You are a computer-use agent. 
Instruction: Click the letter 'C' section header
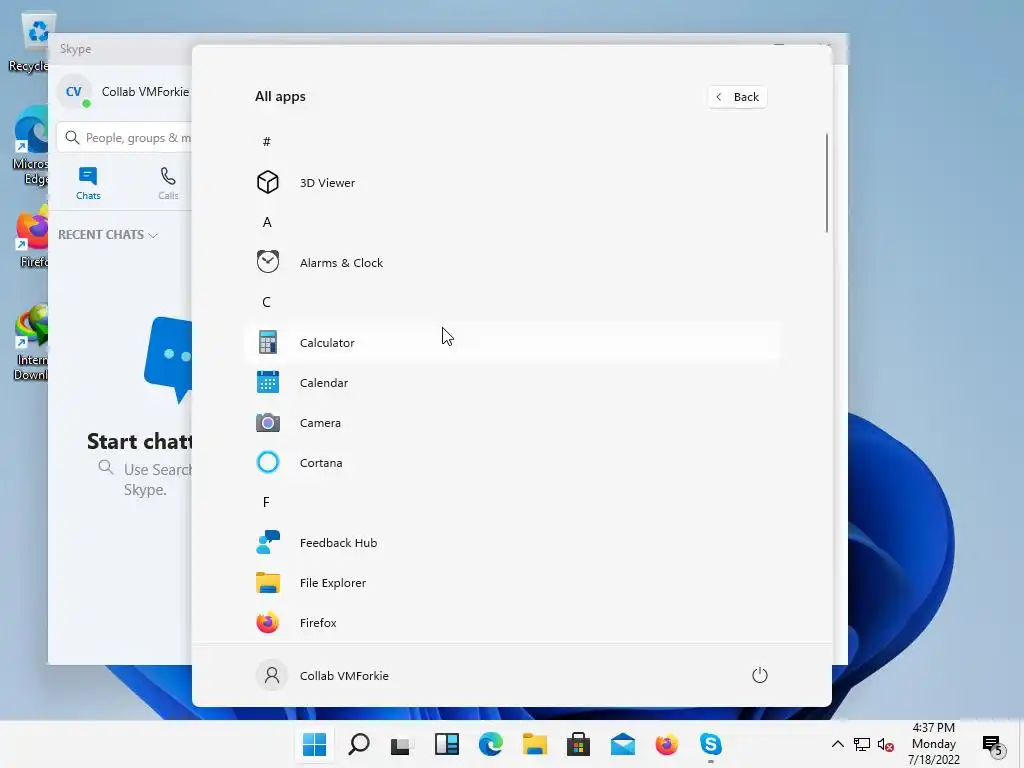pos(266,302)
